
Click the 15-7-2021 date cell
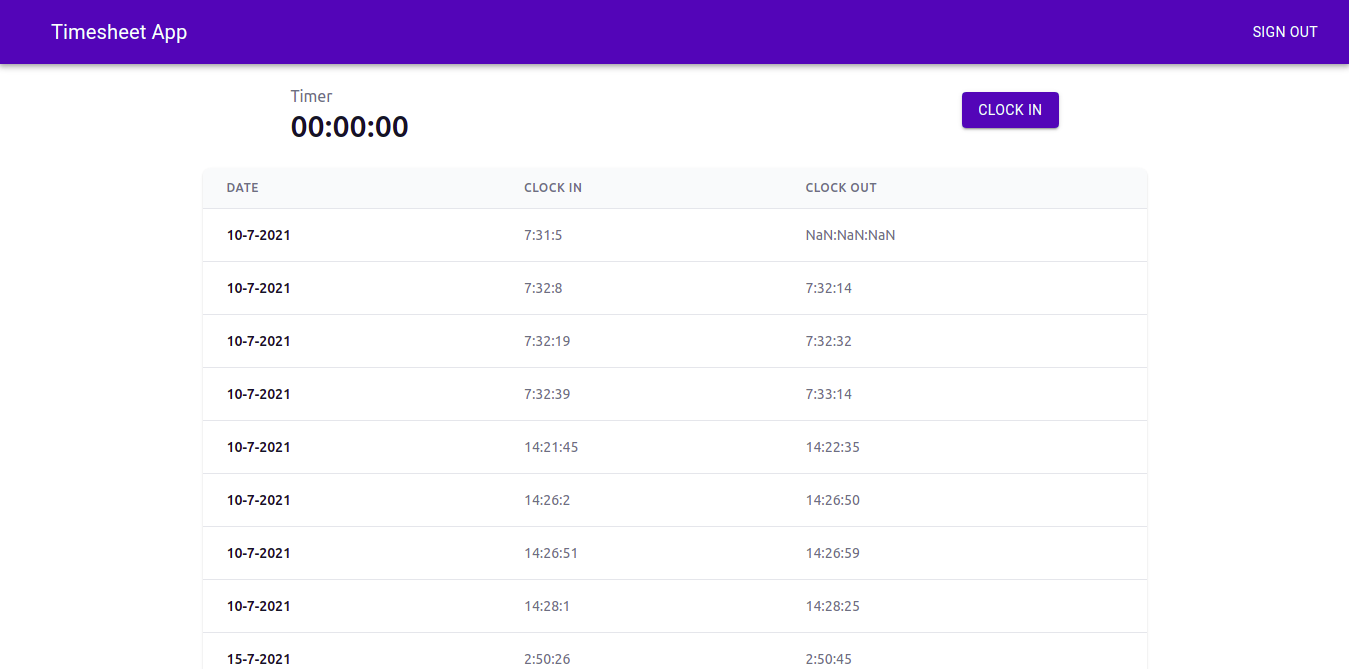[x=259, y=658]
